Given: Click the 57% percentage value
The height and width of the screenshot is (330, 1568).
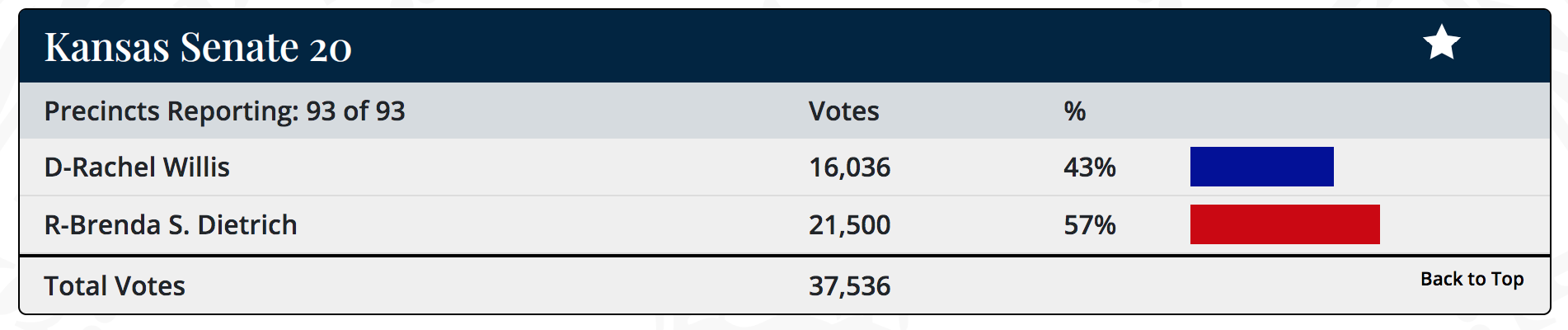Looking at the screenshot, I should pos(1089,224).
